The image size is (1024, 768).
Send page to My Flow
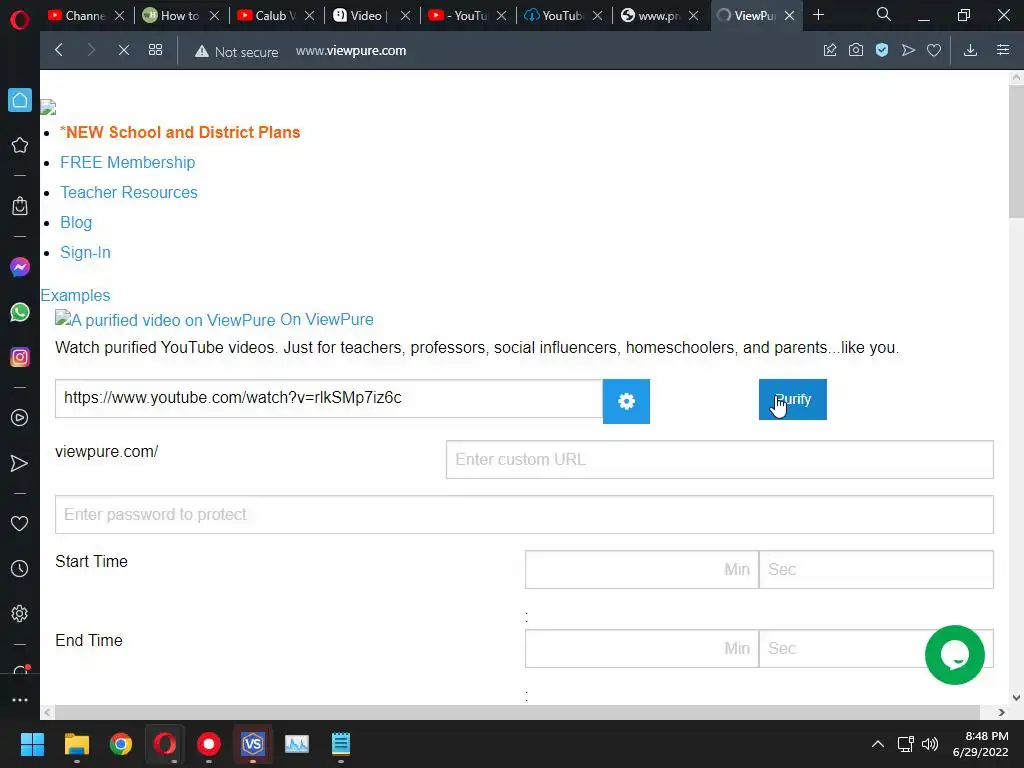[908, 50]
